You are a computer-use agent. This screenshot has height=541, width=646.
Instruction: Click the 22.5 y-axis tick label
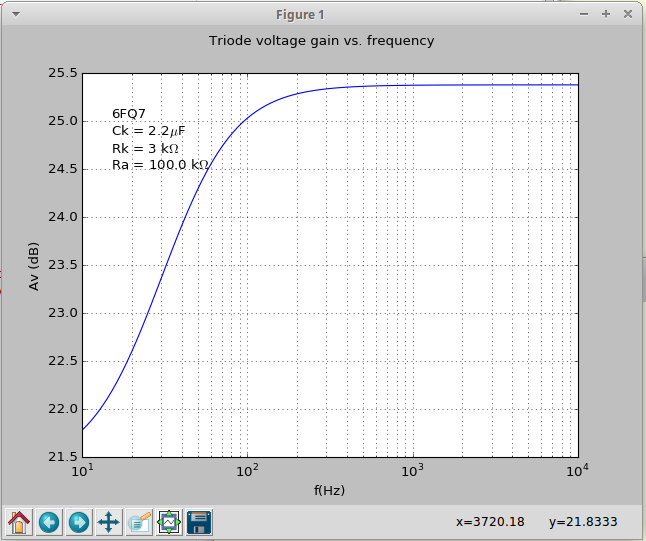[x=63, y=361]
